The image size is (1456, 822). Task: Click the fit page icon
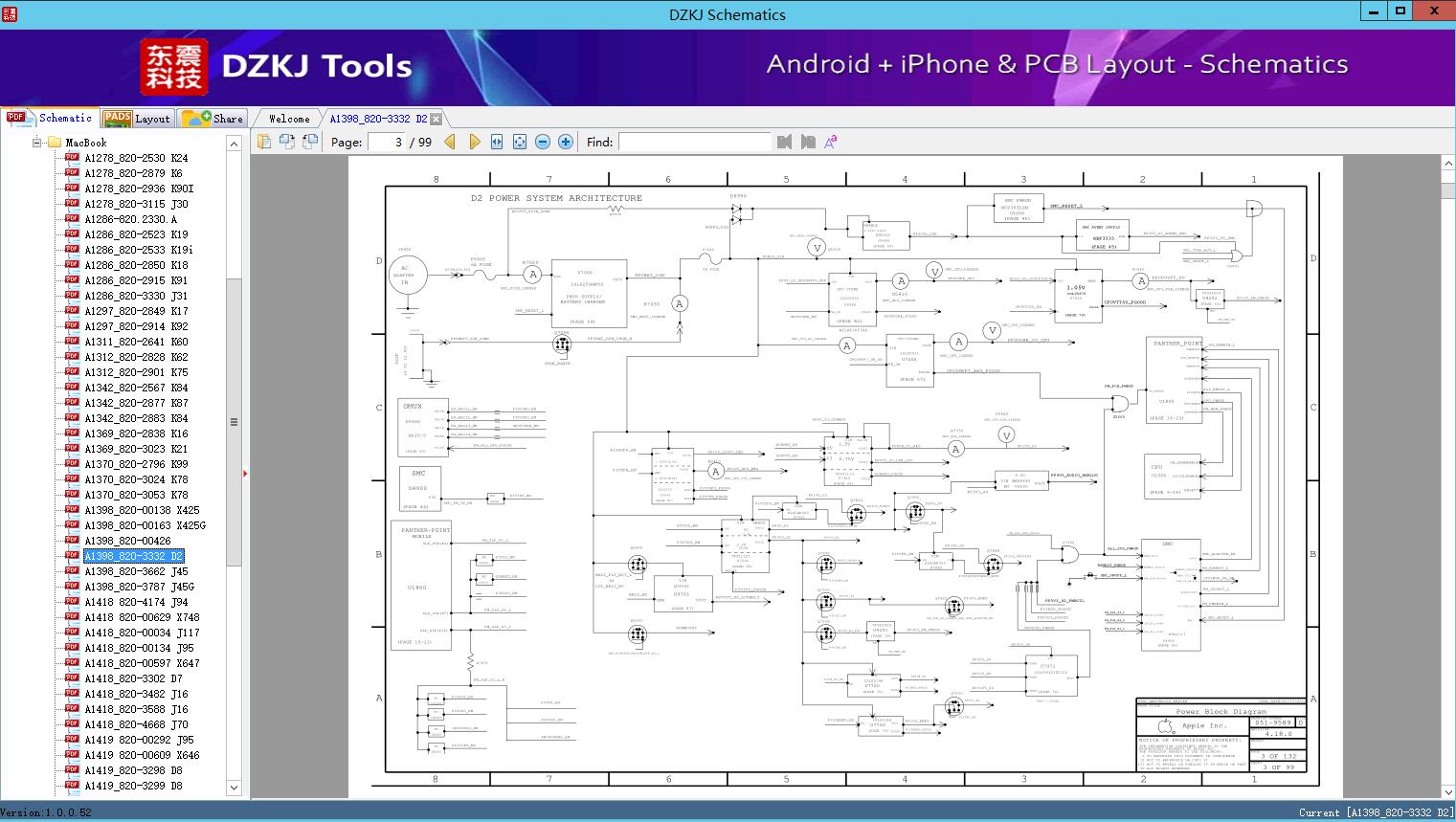click(x=520, y=142)
